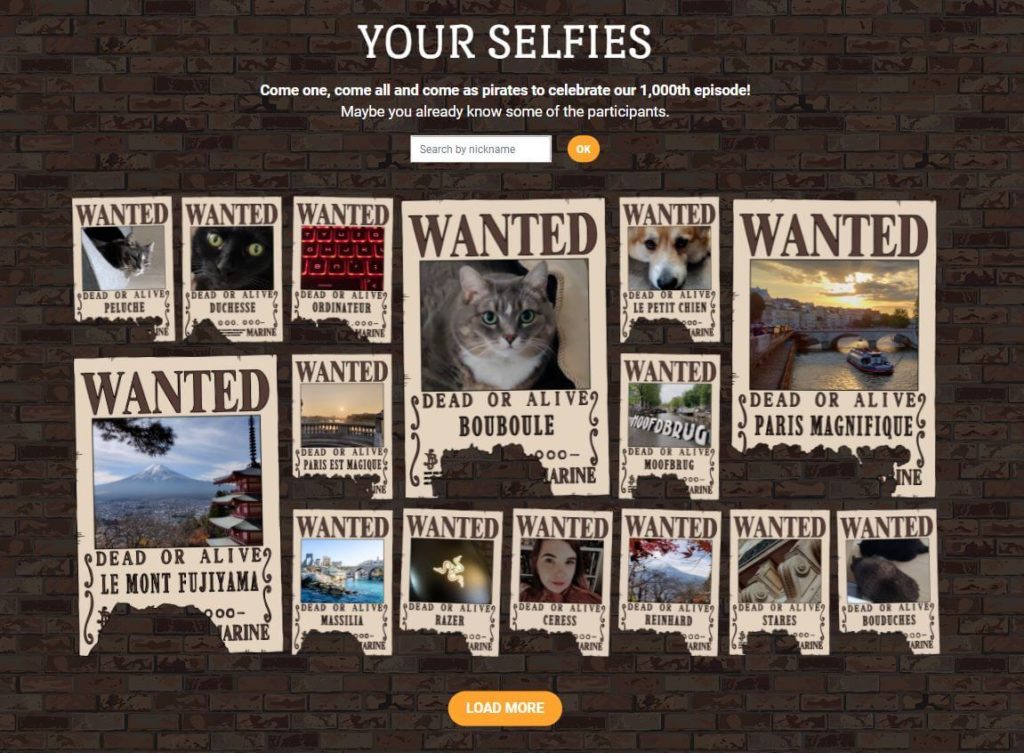Viewport: 1024px width, 753px height.
Task: Open the Peluche wanted poster
Action: (x=123, y=269)
